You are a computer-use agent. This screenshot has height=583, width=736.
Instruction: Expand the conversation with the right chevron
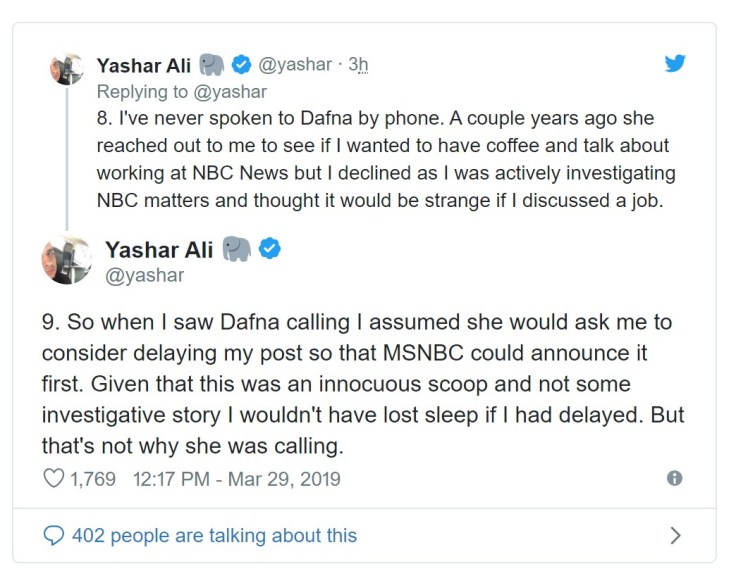676,535
